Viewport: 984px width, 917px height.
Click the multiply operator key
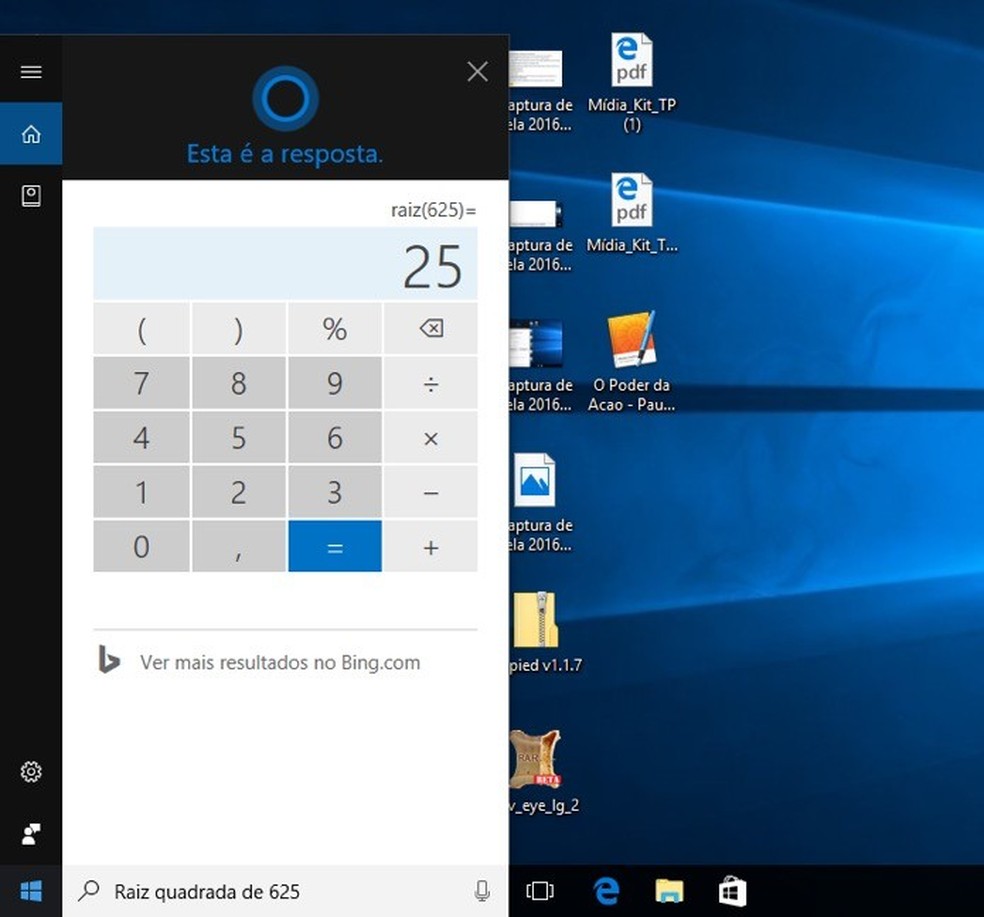(x=430, y=437)
